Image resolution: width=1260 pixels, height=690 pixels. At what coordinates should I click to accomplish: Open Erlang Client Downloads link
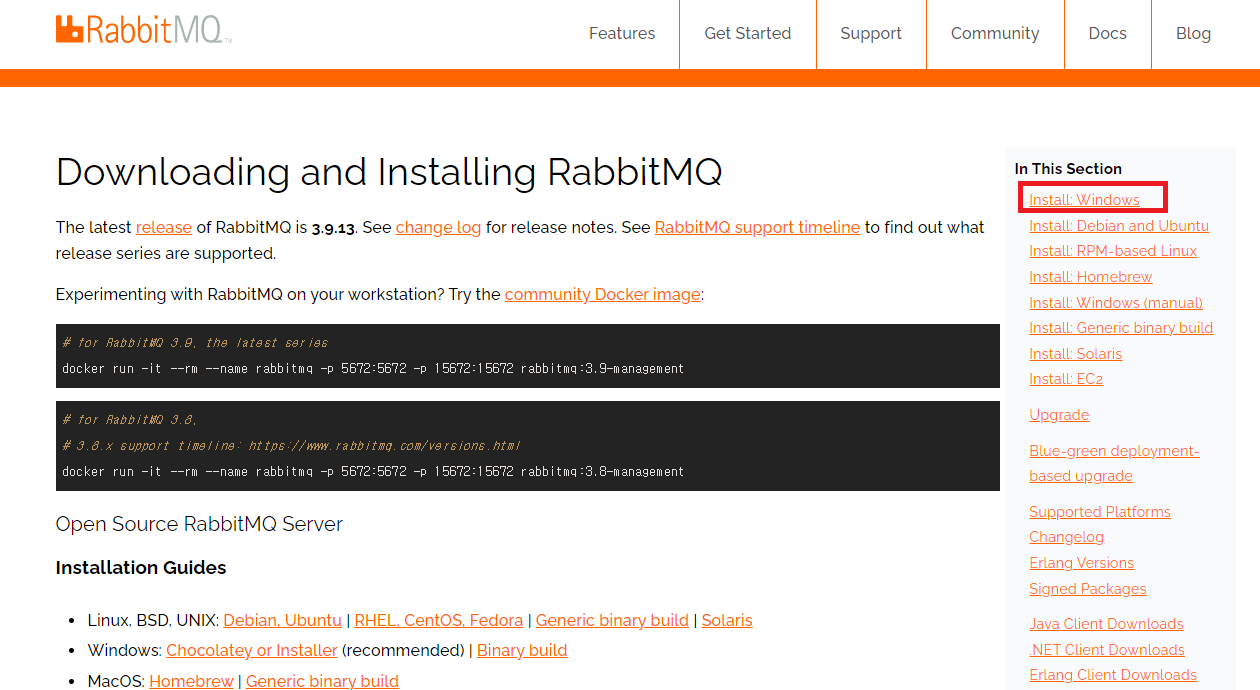(x=1113, y=675)
